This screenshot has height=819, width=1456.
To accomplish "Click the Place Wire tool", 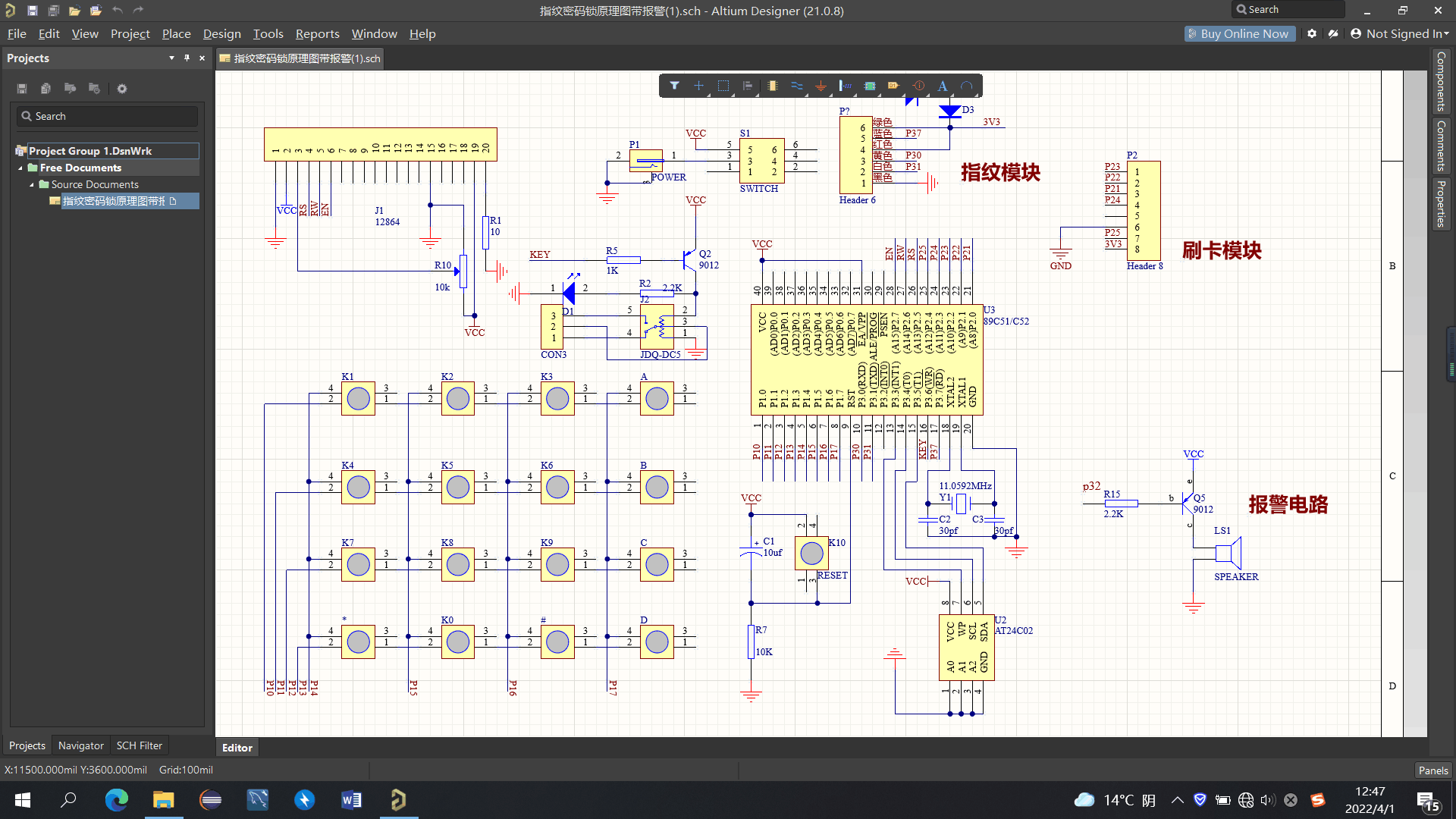I will pos(796,86).
